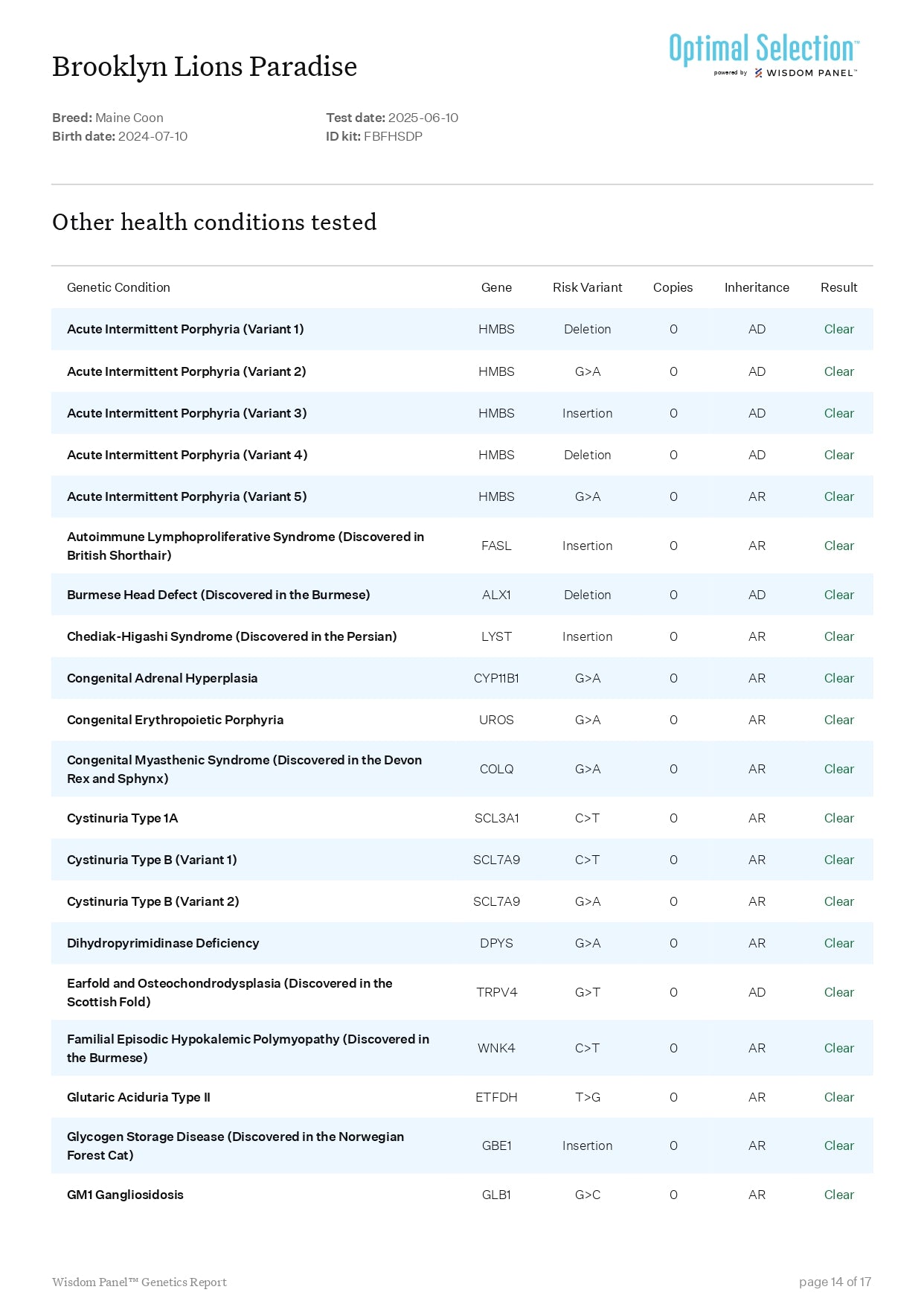The height and width of the screenshot is (1307, 924).
Task: Select Dihydropyrimidinase Deficiency condition name
Action: tap(163, 943)
